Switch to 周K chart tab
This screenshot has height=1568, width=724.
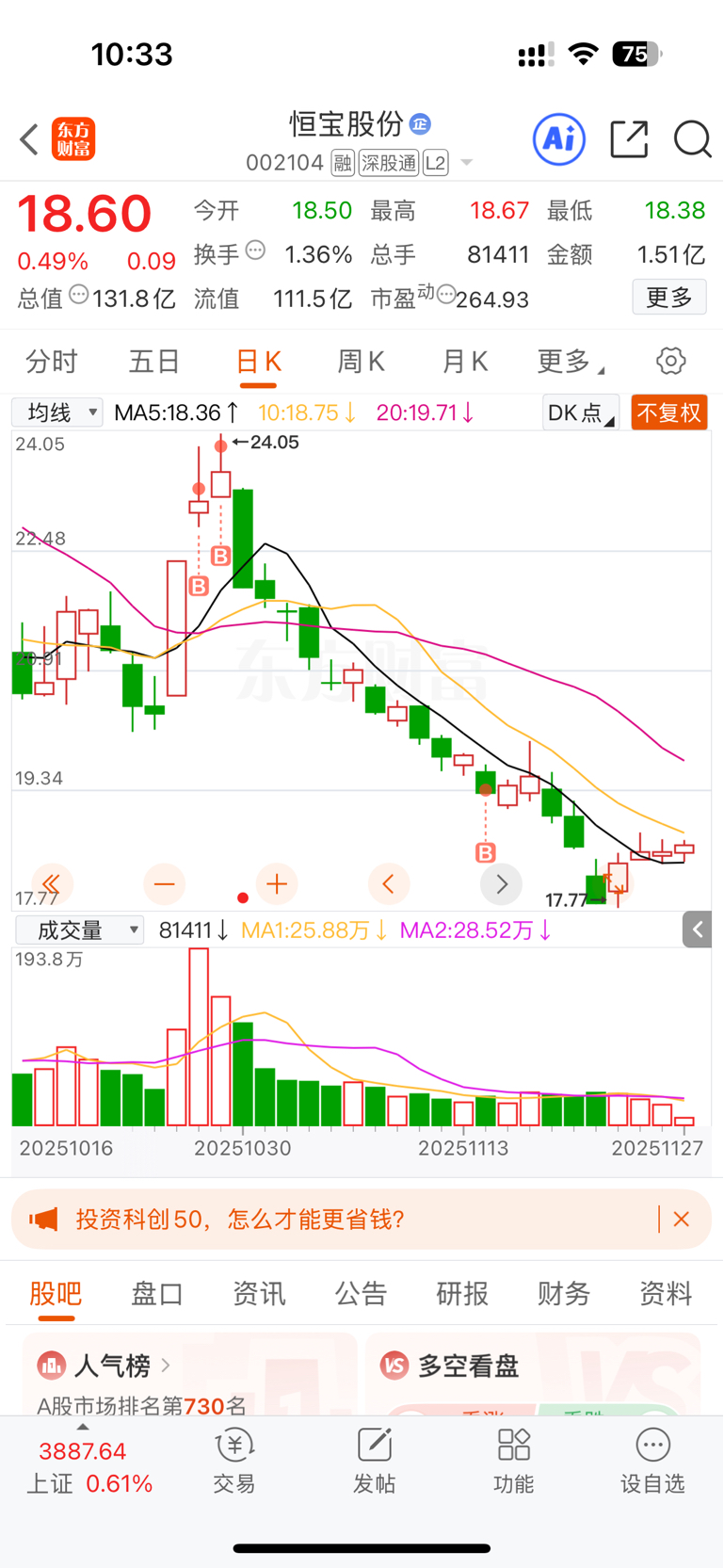[362, 361]
